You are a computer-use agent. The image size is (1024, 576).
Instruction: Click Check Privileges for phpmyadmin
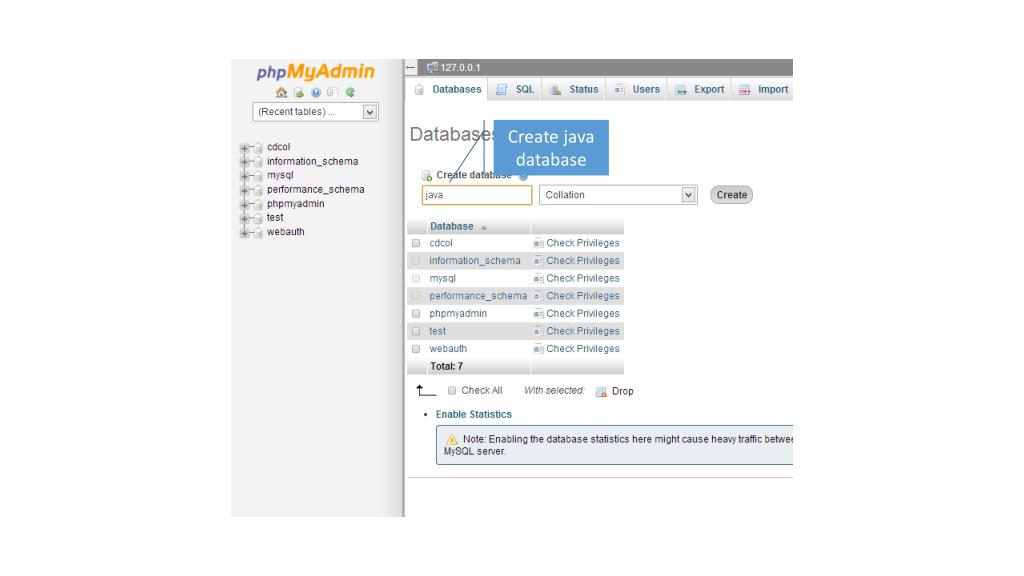(x=583, y=313)
